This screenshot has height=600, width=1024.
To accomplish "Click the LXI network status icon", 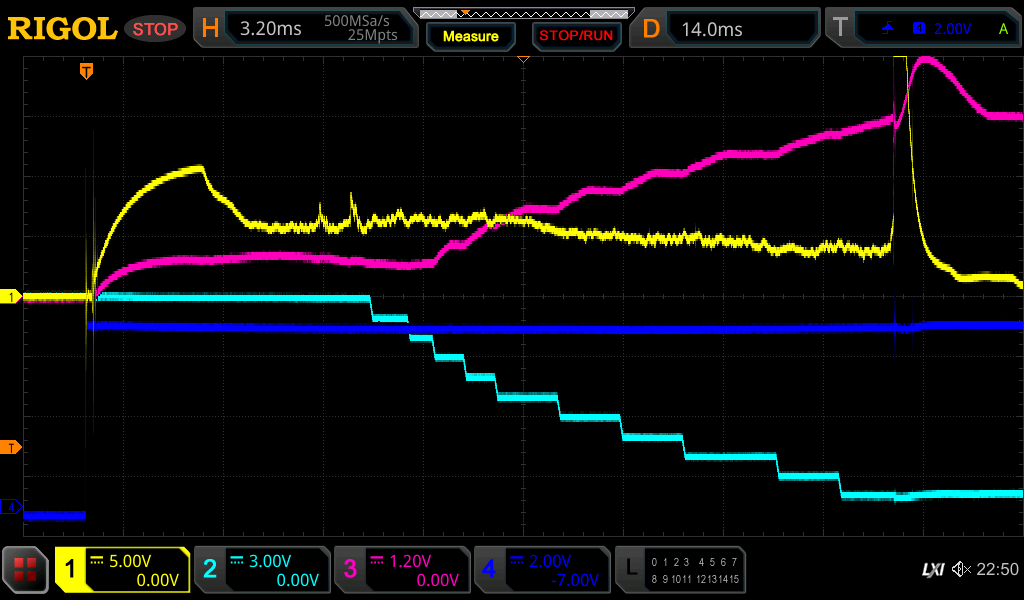I will click(x=932, y=569).
